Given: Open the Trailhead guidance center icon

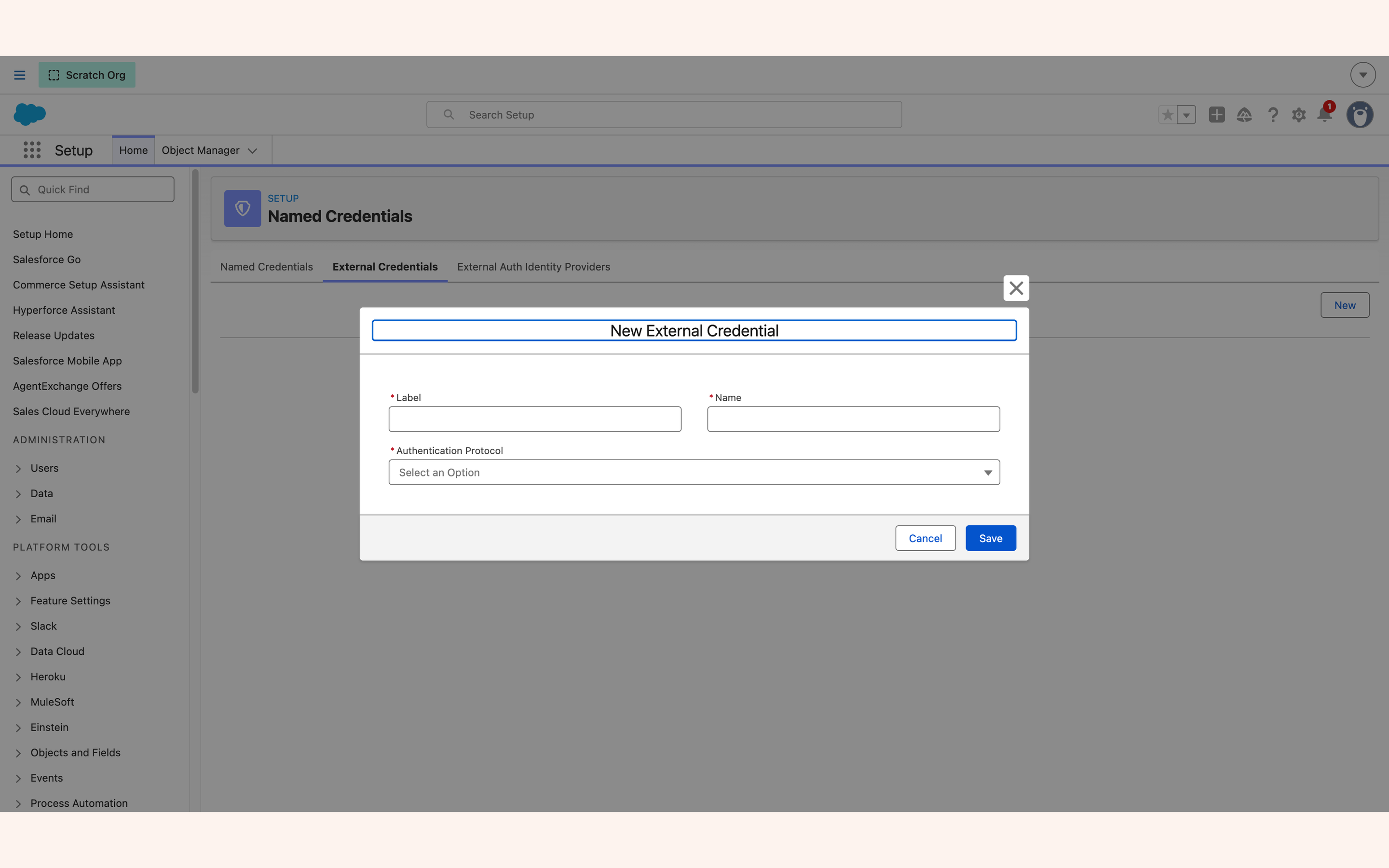Looking at the screenshot, I should [x=1244, y=115].
